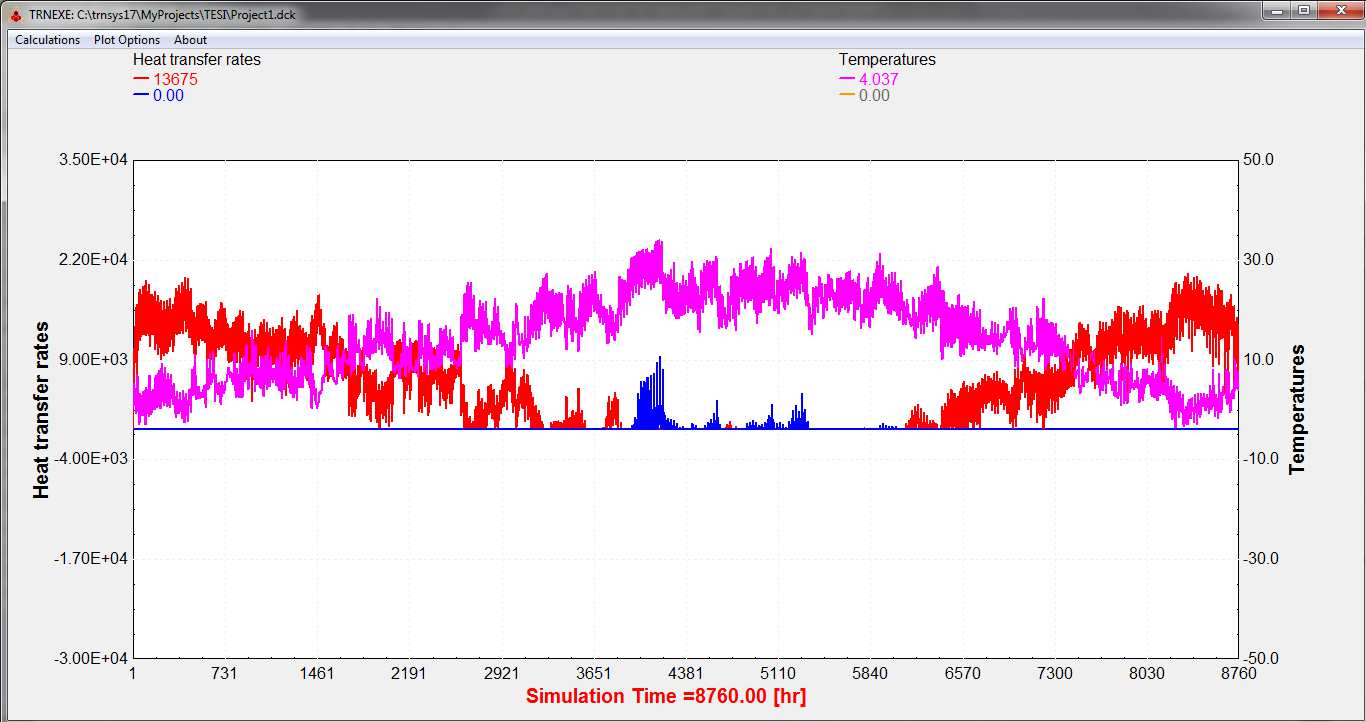Image resolution: width=1366 pixels, height=722 pixels.
Task: Click time axis label 5840
Action: point(870,674)
